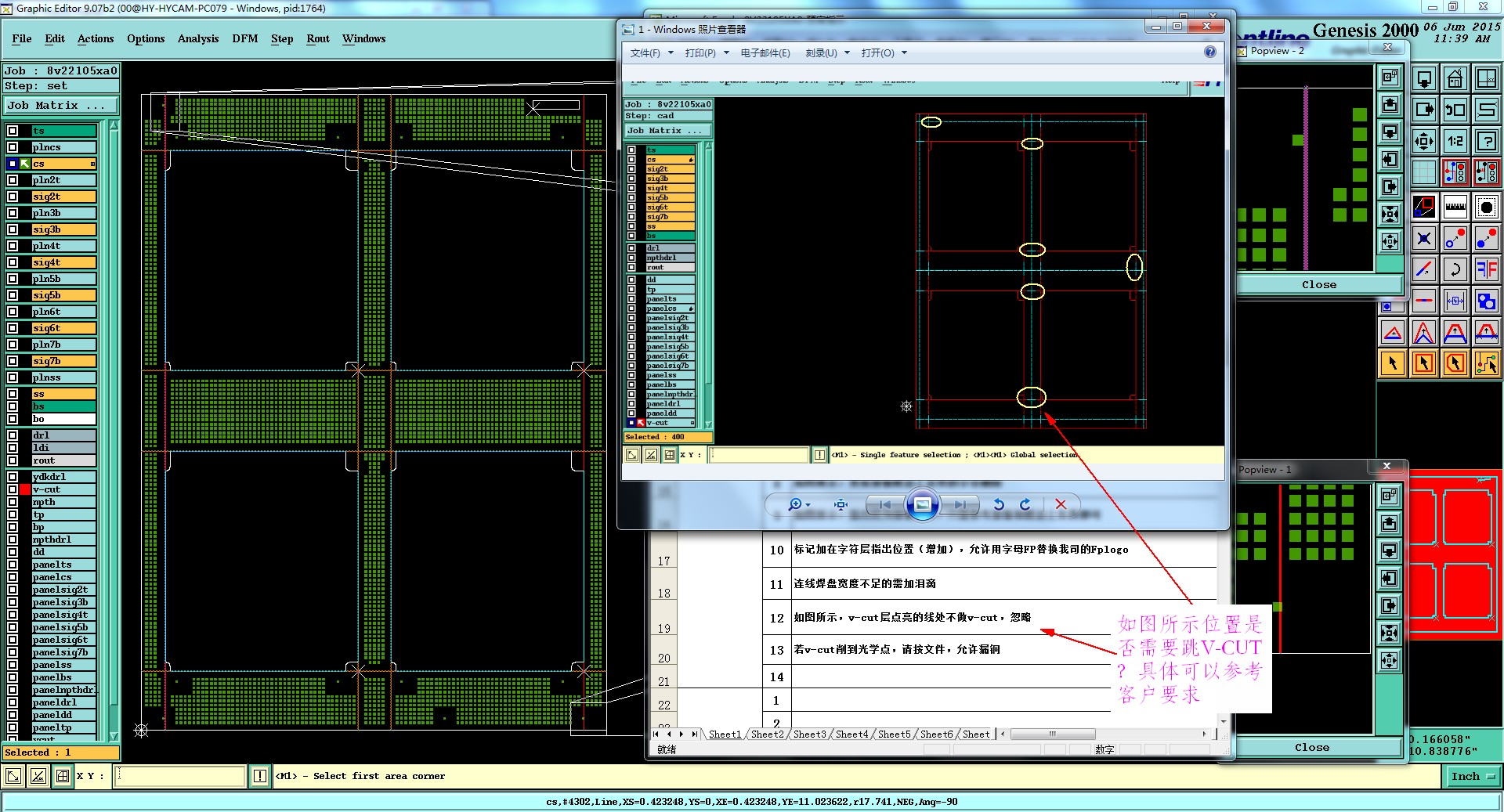Click the black octagon in dotted box icon
Image resolution: width=1504 pixels, height=812 pixels.
click(x=1486, y=207)
